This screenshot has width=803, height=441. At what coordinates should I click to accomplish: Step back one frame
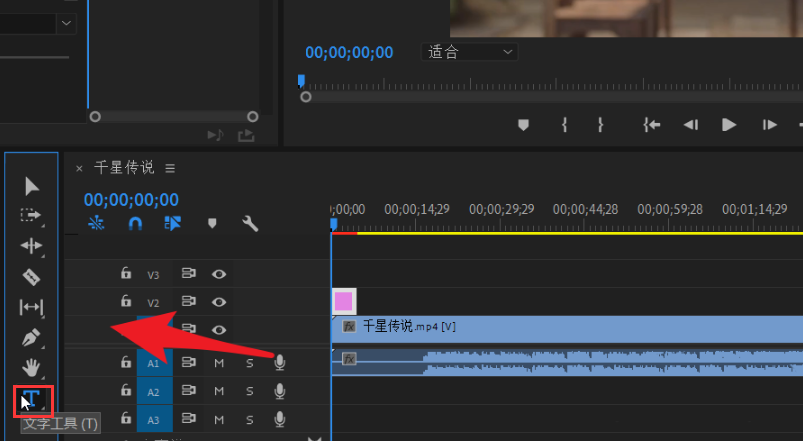(691, 125)
